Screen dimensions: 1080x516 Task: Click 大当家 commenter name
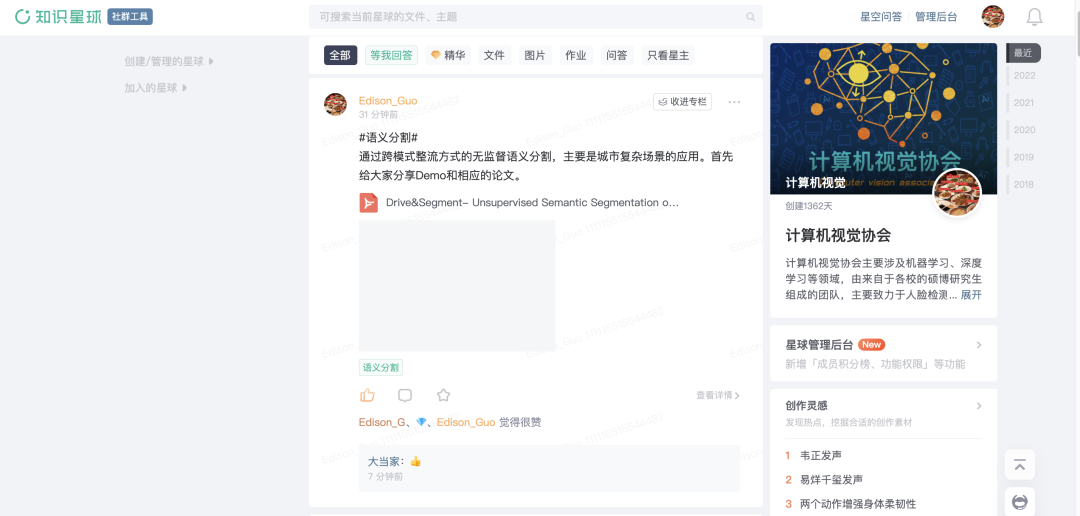click(383, 462)
